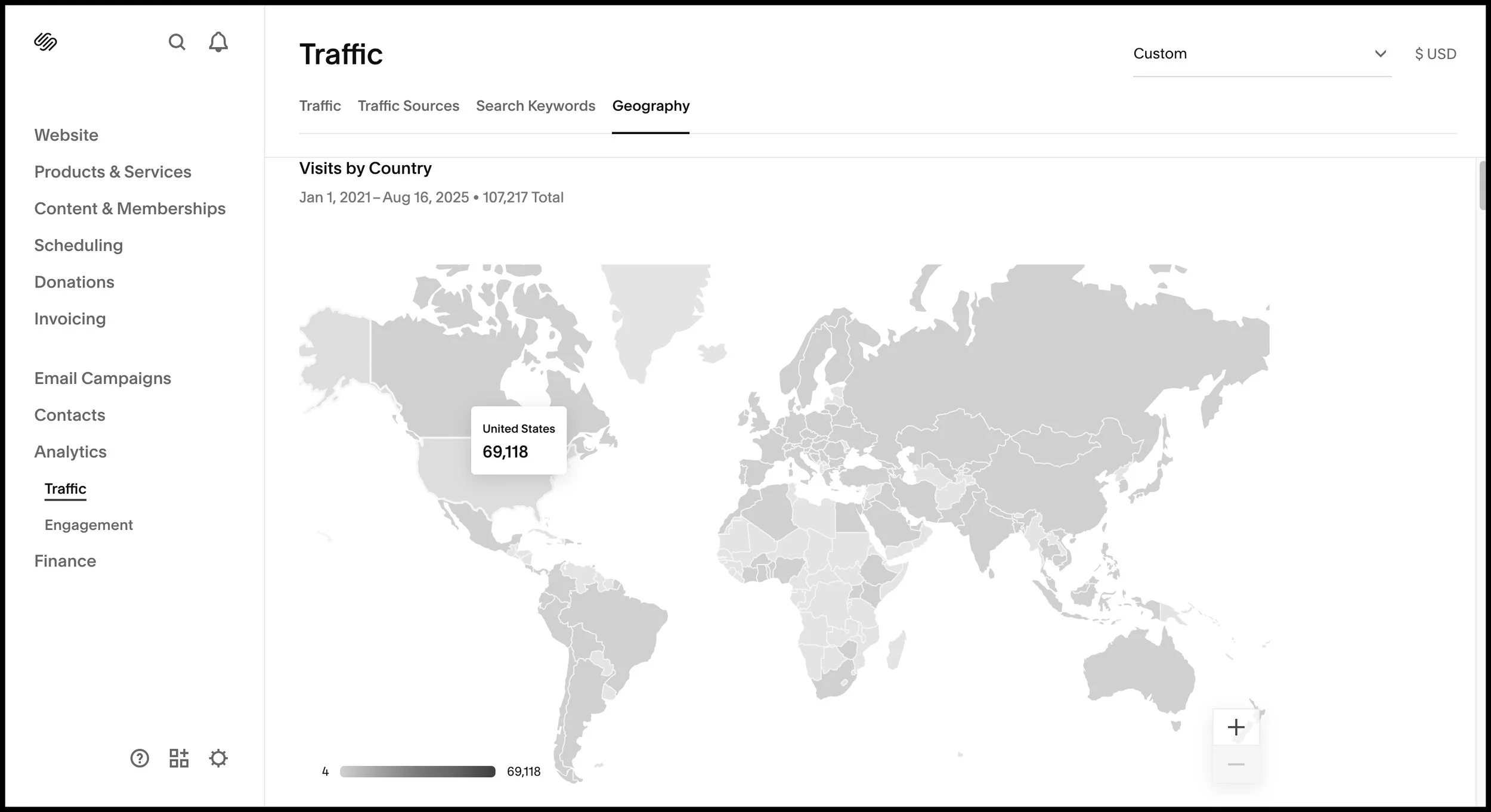This screenshot has width=1491, height=812.
Task: Open notifications bell icon
Action: tap(218, 42)
